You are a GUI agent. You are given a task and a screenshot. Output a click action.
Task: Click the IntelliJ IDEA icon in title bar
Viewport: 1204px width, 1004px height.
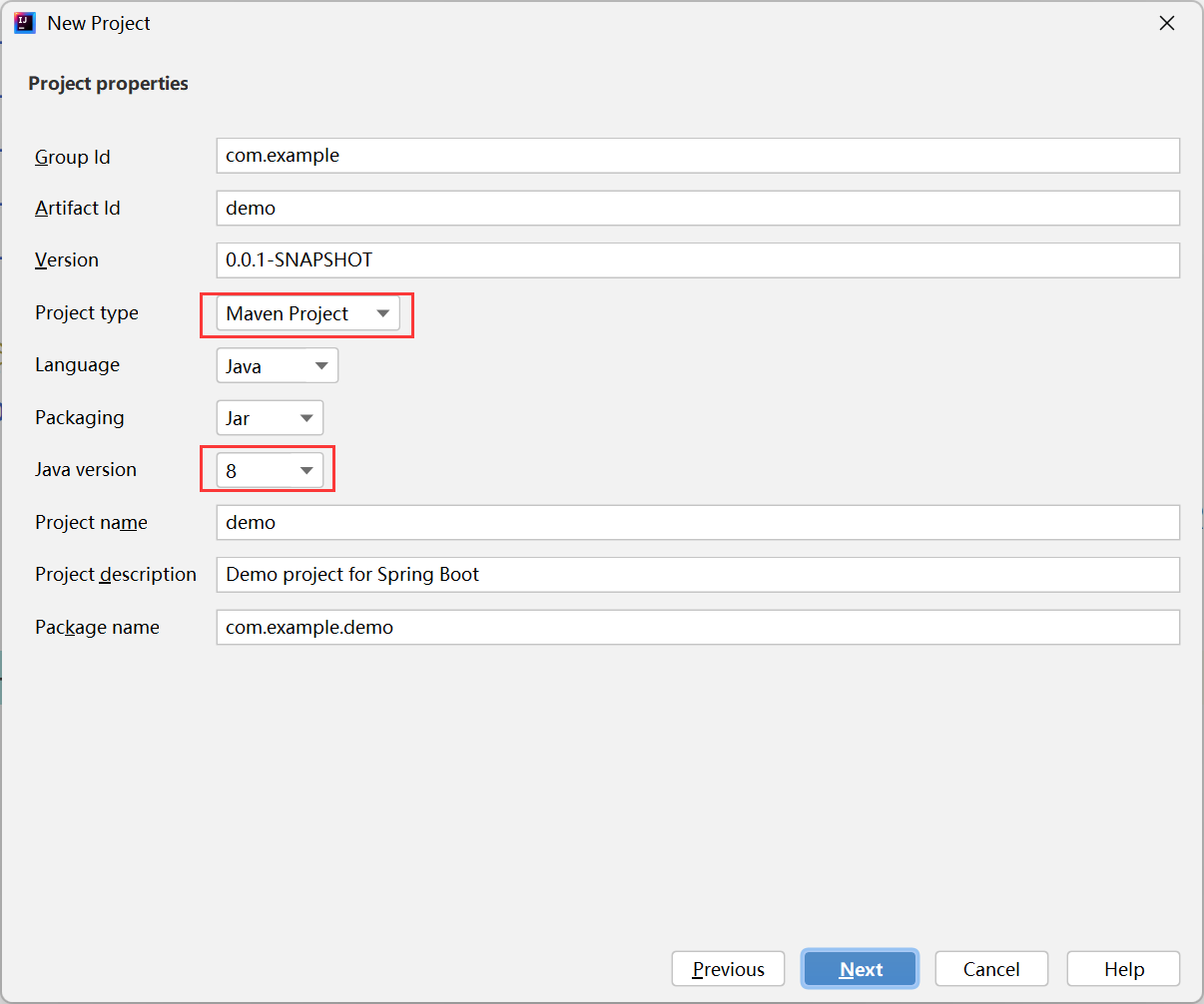coord(24,23)
